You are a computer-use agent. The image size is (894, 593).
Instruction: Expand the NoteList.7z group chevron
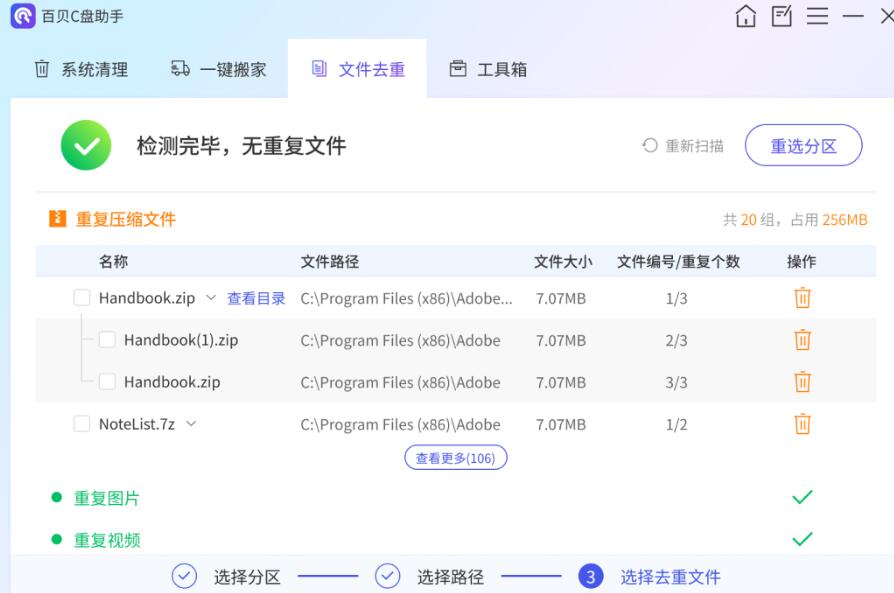tap(191, 424)
